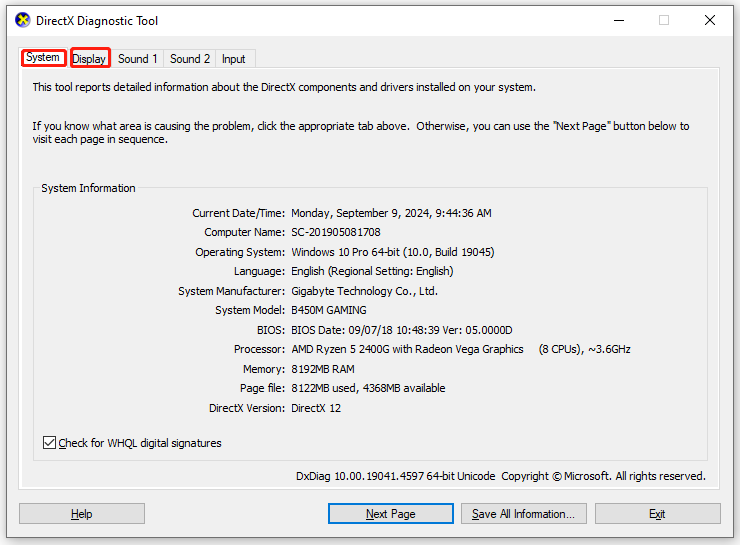Click the 8192MB RAM memory value
The width and height of the screenshot is (740, 545).
point(323,369)
